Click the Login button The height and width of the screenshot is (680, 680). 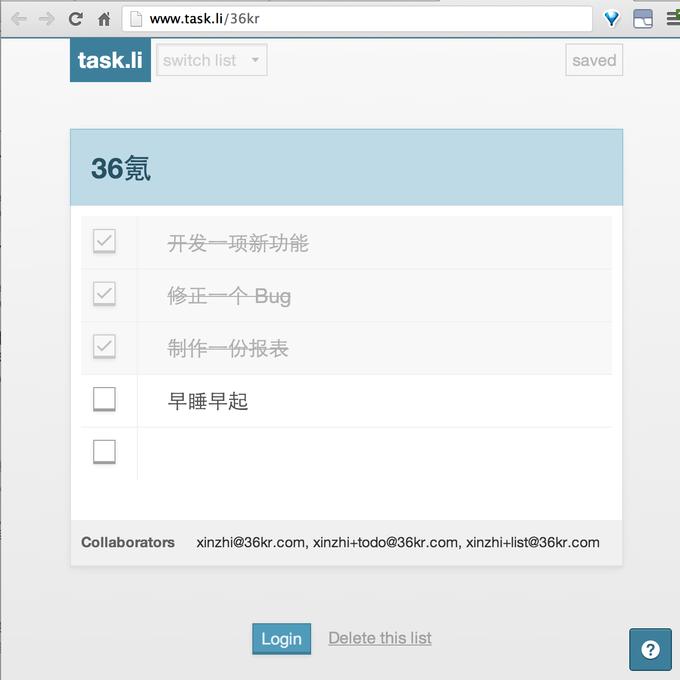(281, 638)
